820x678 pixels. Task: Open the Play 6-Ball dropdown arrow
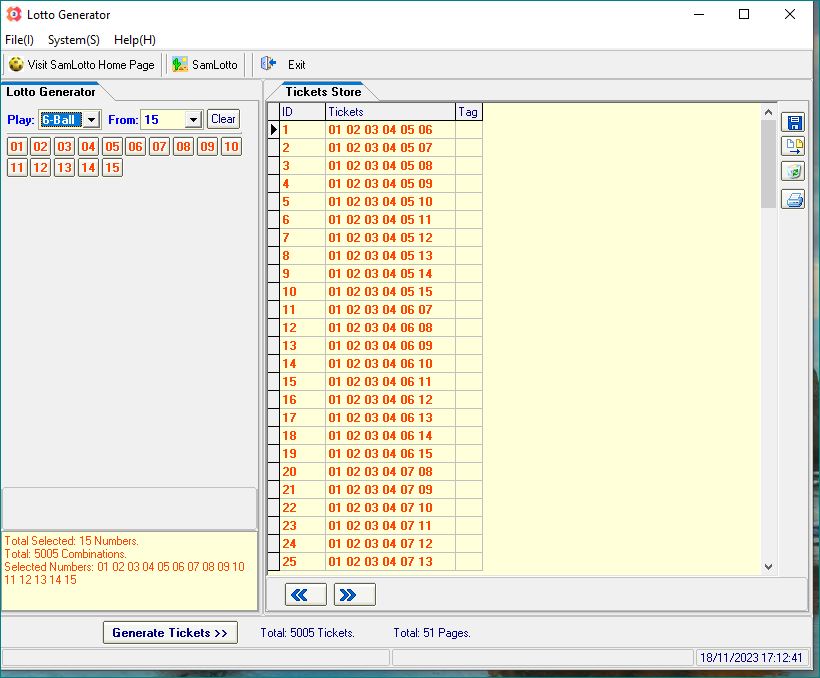click(92, 120)
